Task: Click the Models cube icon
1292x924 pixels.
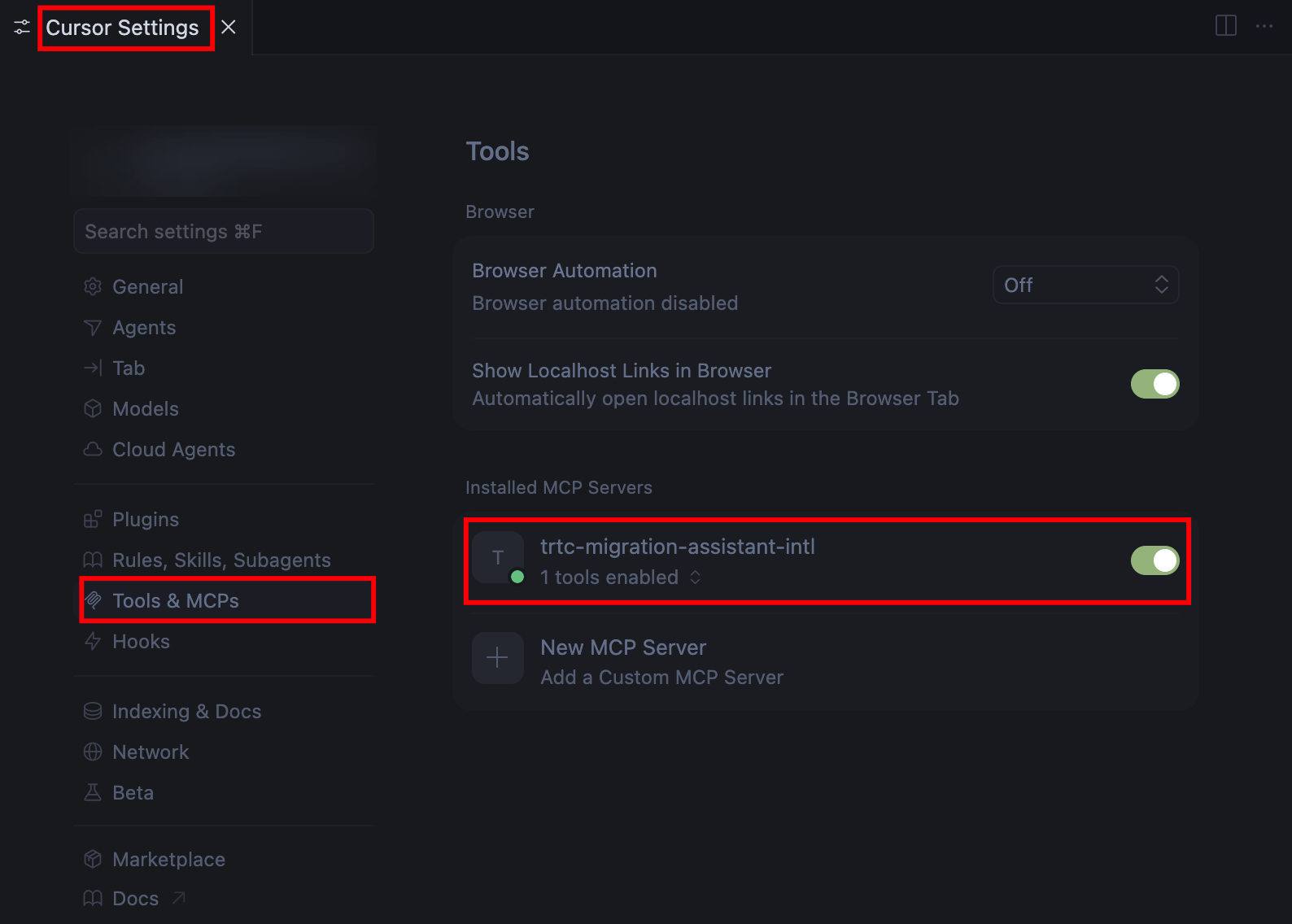Action: pos(93,408)
